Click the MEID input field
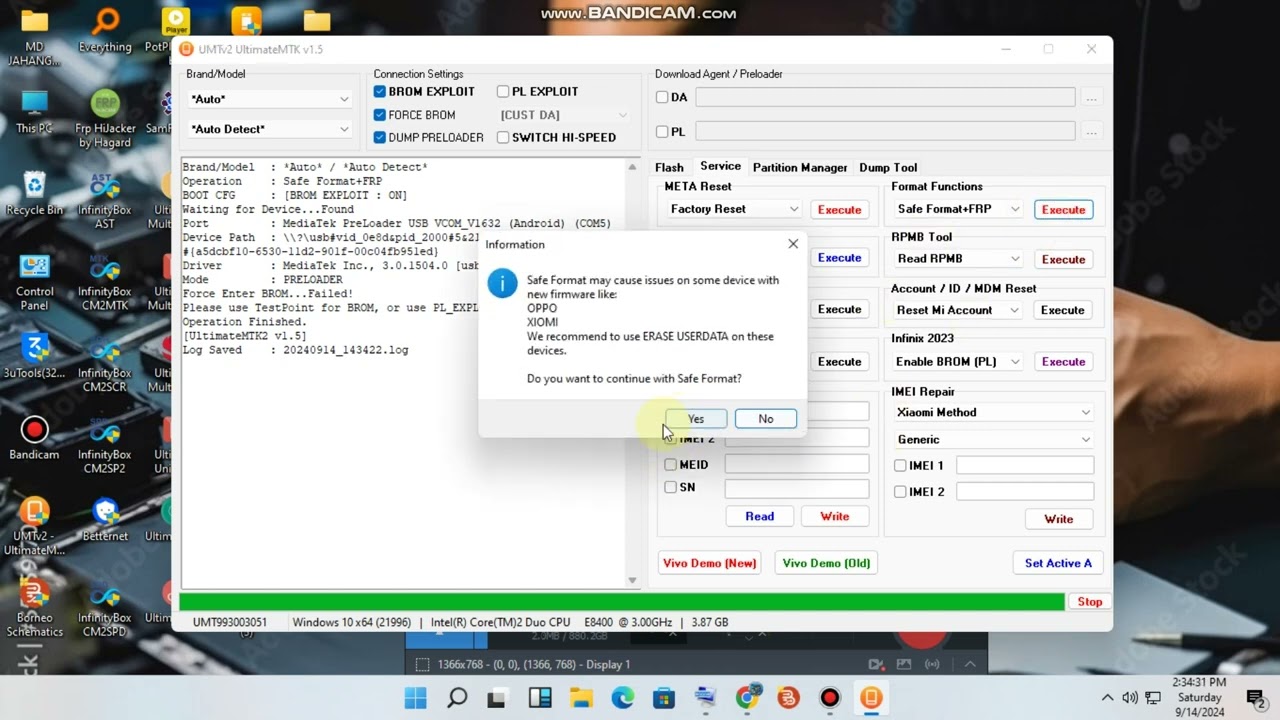Screen dimensions: 1280x720 pos(797,464)
